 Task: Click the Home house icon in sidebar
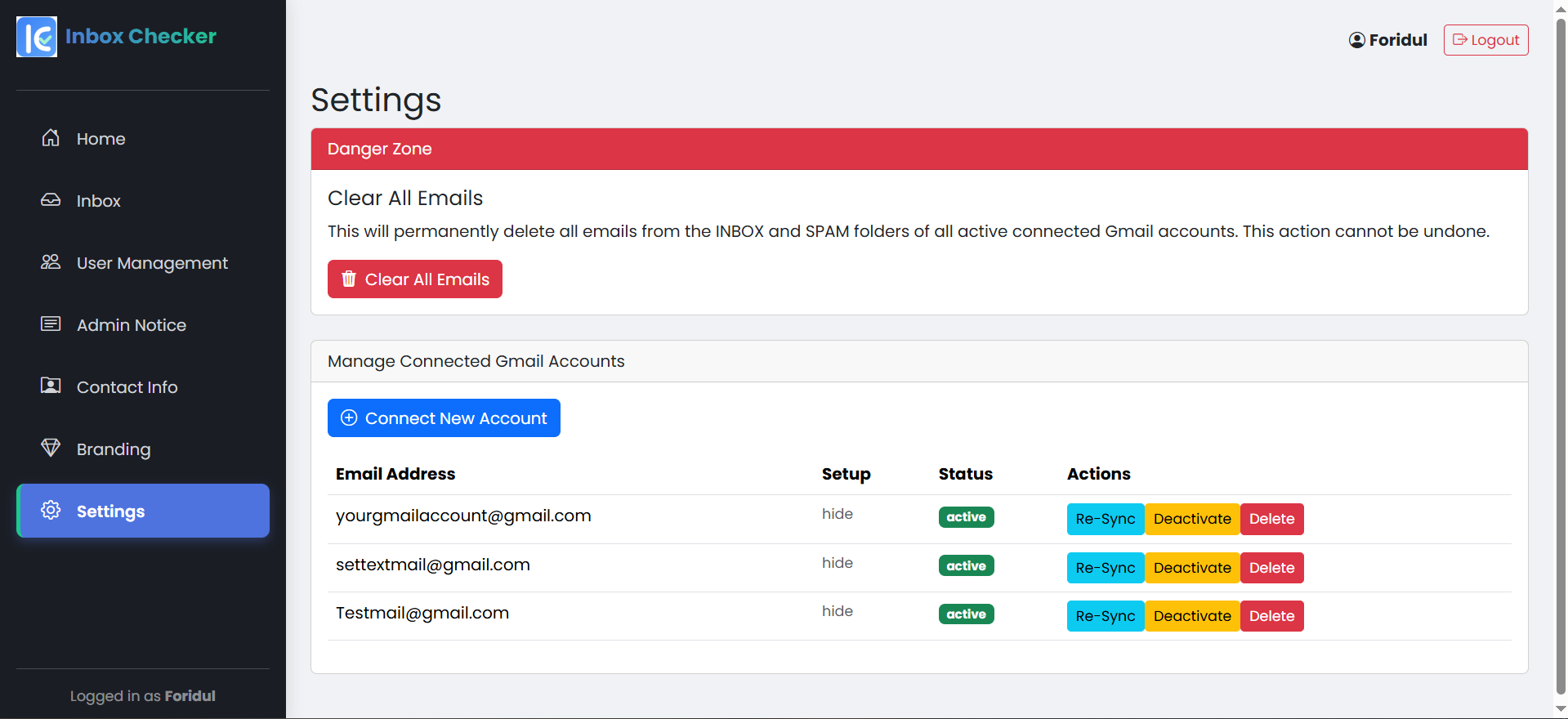51,138
